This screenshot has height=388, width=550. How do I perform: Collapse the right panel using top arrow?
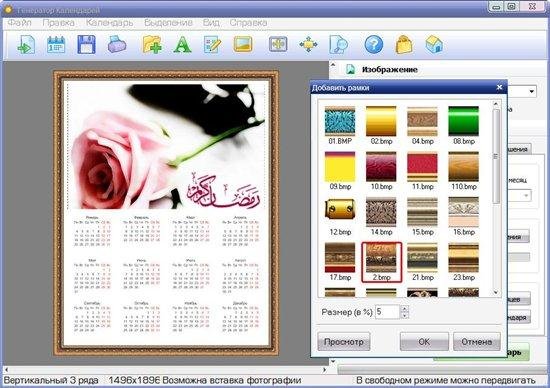[x=333, y=65]
